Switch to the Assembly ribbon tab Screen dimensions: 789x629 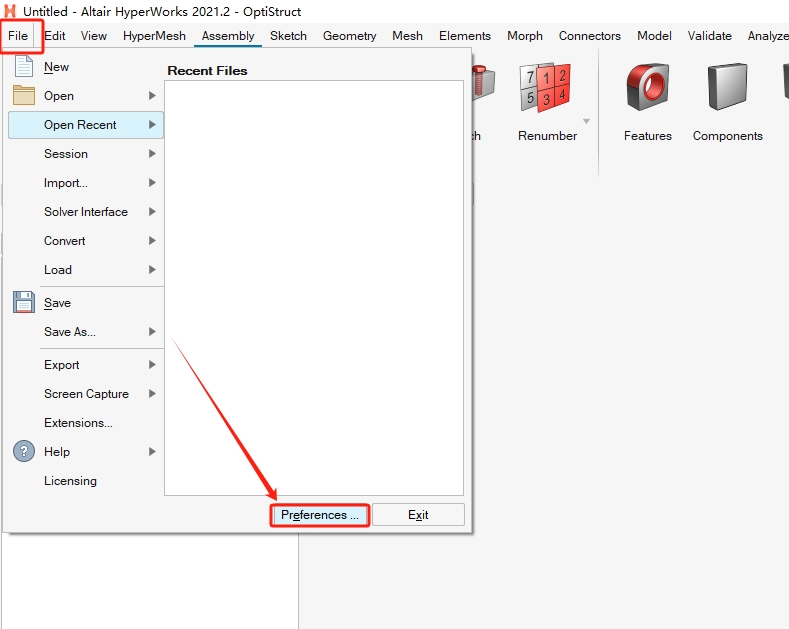[x=228, y=36]
